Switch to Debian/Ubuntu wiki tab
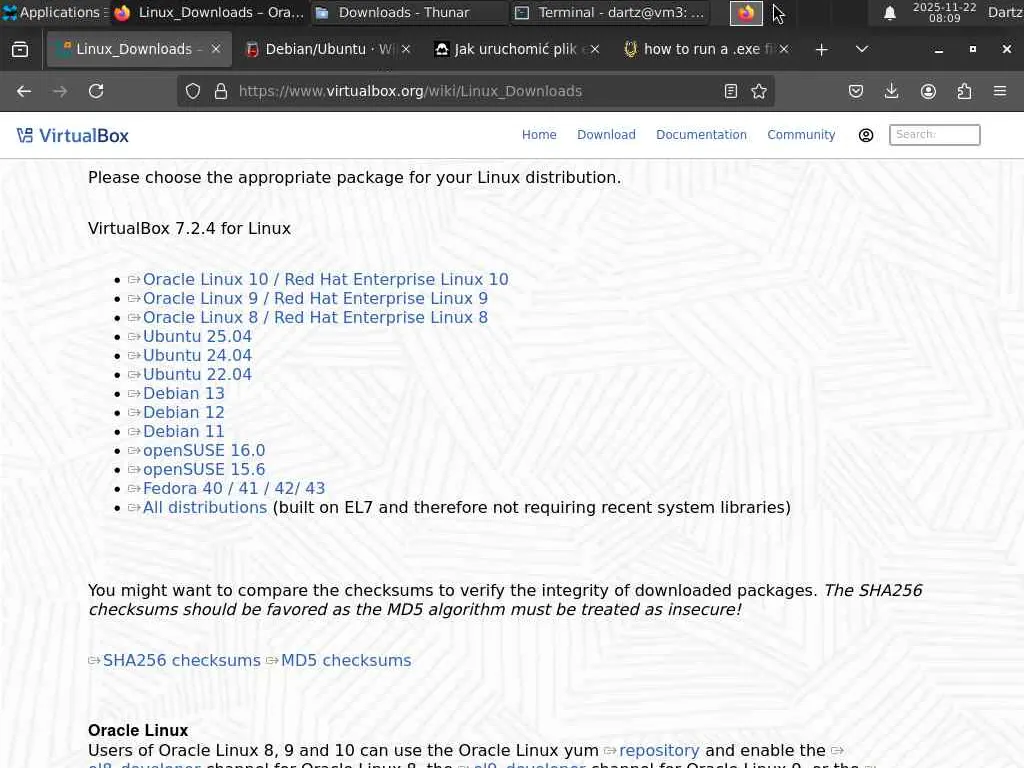Viewport: 1024px width, 768px height. (x=328, y=49)
